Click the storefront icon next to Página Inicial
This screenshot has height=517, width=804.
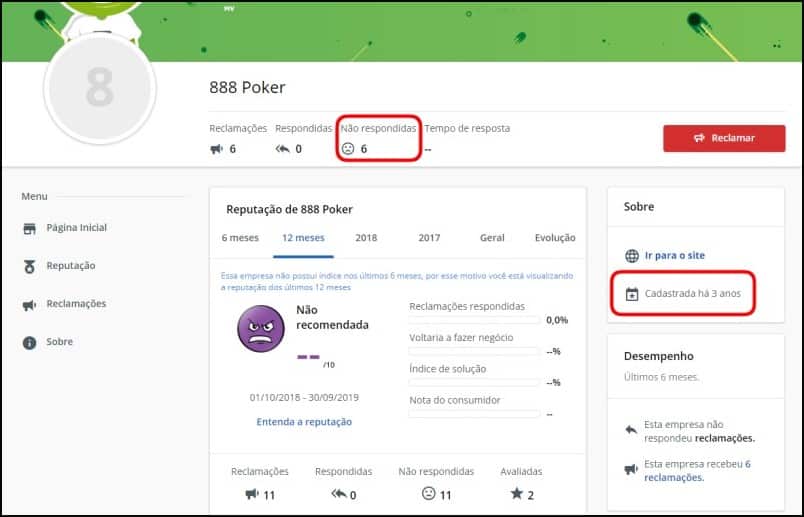pyautogui.click(x=30, y=228)
